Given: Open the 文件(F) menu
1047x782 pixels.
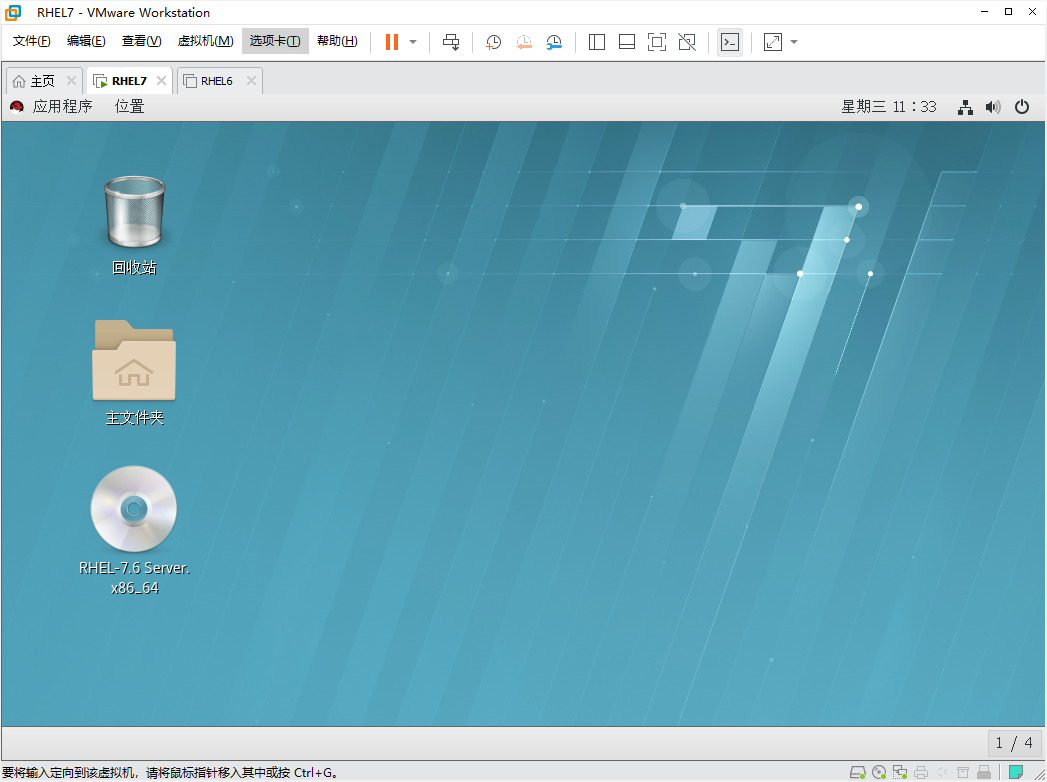Looking at the screenshot, I should click(31, 41).
